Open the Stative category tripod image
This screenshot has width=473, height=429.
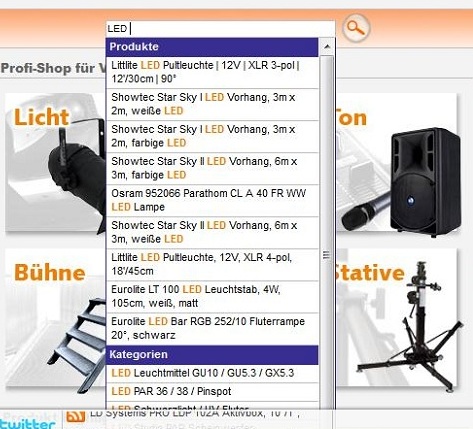click(397, 318)
